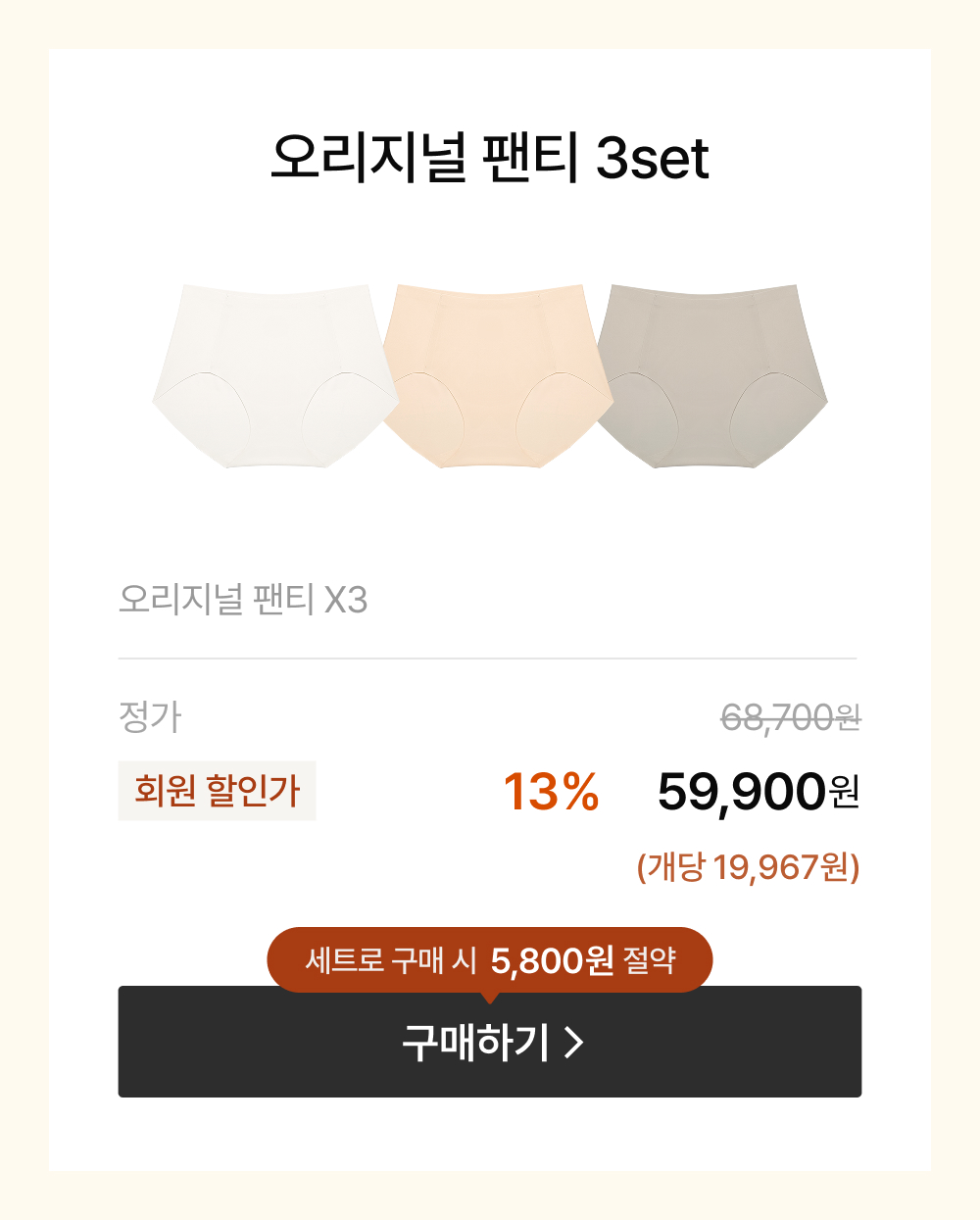Click the per-piece price 개당 19,967원

tap(748, 867)
